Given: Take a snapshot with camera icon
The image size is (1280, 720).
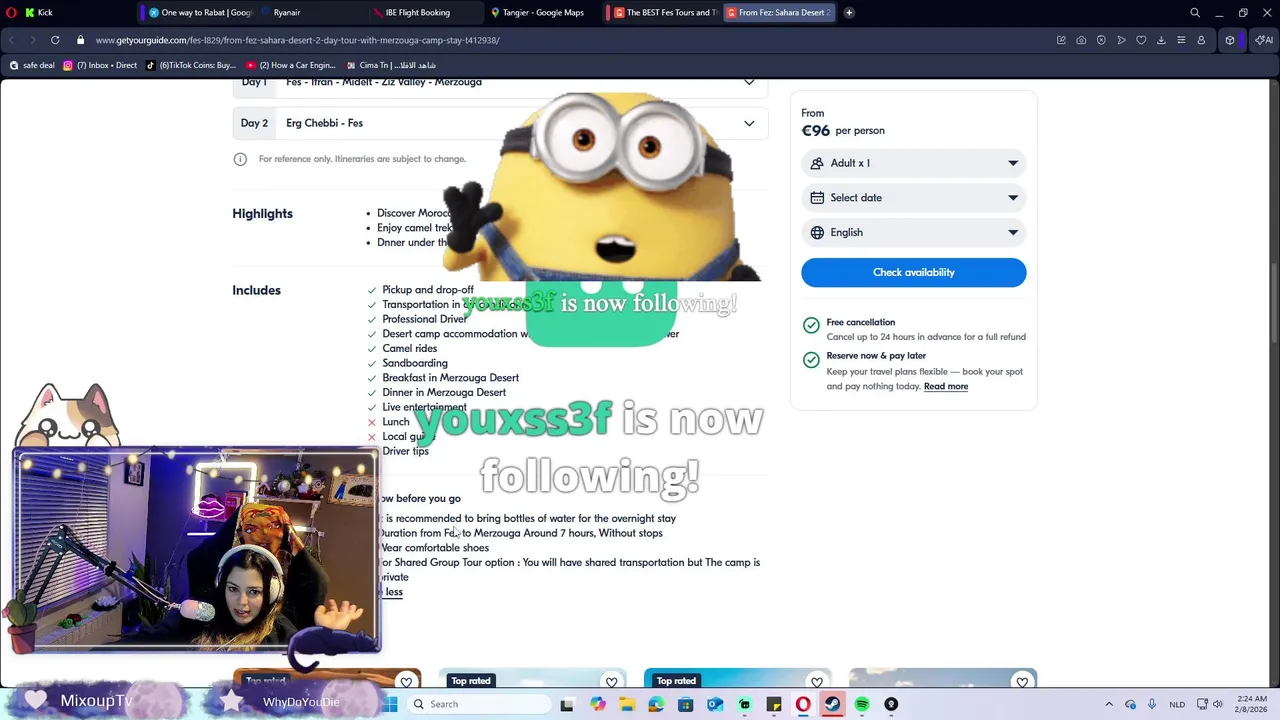Looking at the screenshot, I should point(1081,40).
